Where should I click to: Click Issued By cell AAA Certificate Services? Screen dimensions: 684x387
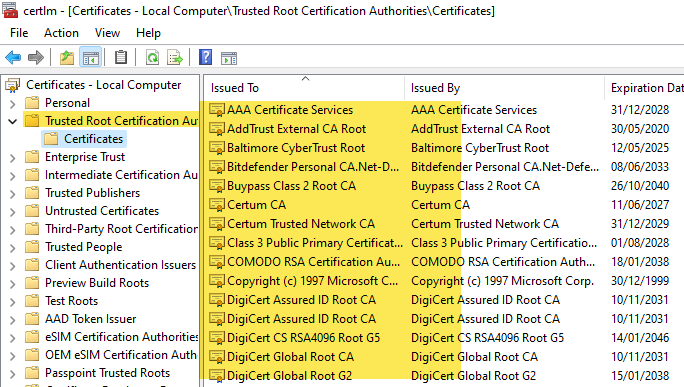tap(474, 110)
